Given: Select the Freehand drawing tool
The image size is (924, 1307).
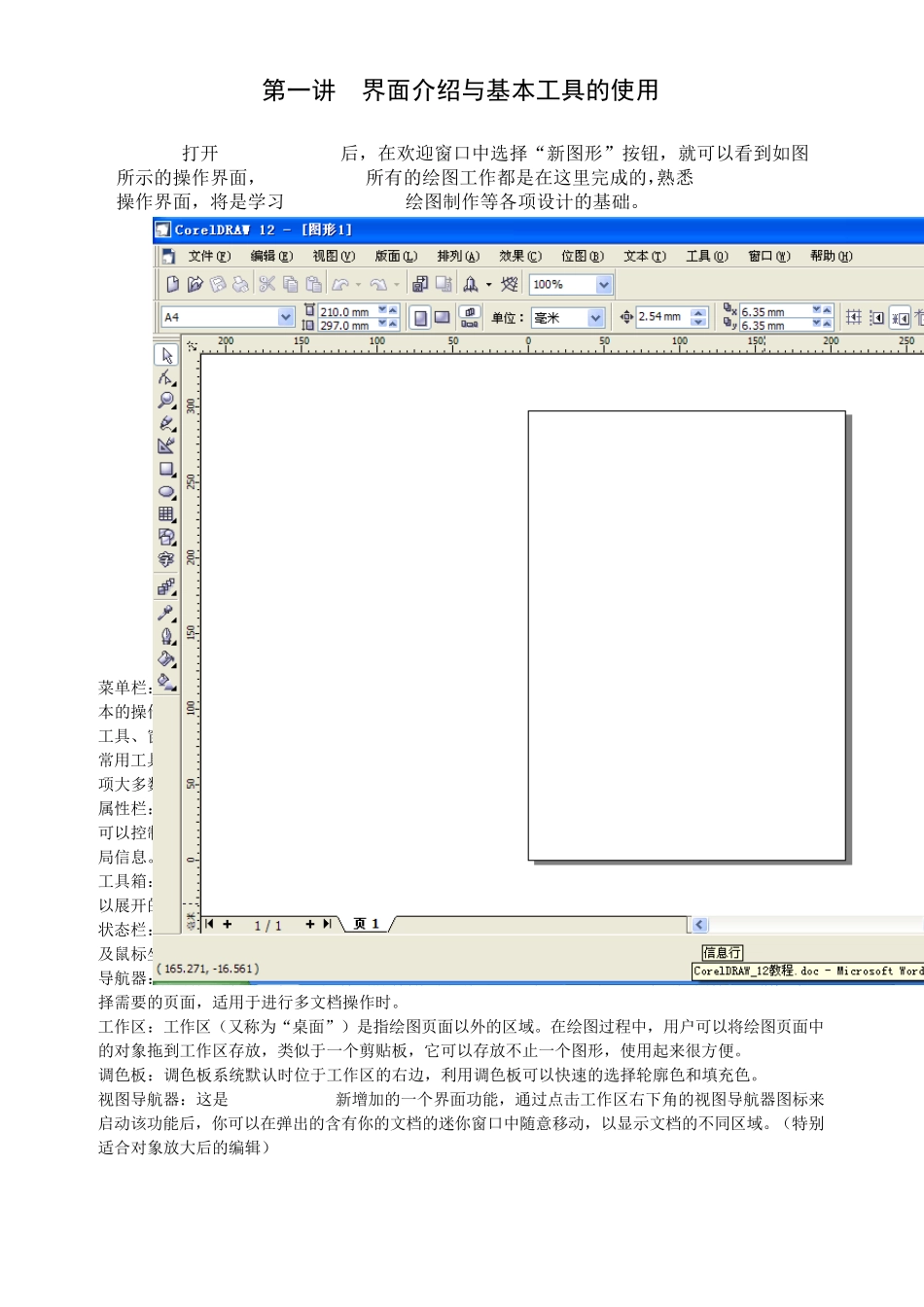Looking at the screenshot, I should click(x=166, y=423).
